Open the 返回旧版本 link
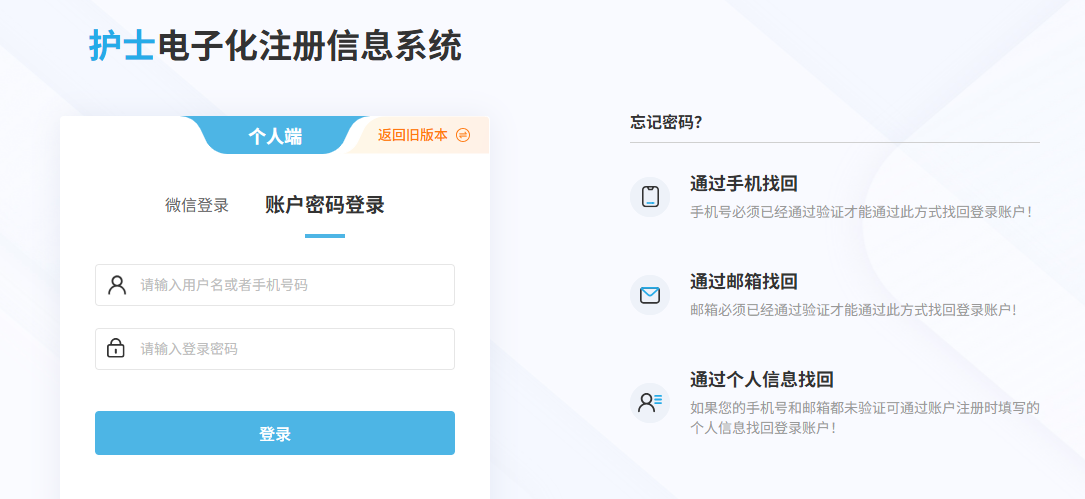1085x499 pixels. [x=412, y=135]
